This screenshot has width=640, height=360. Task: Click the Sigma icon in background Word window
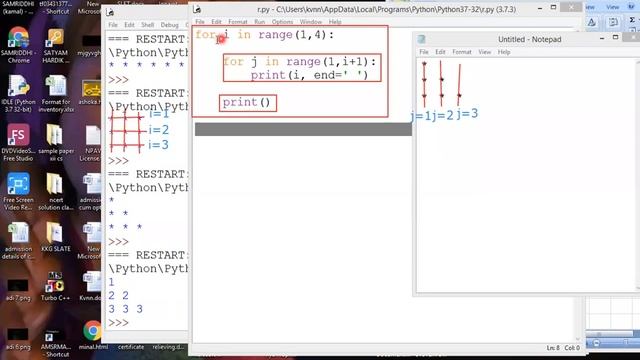point(632,20)
